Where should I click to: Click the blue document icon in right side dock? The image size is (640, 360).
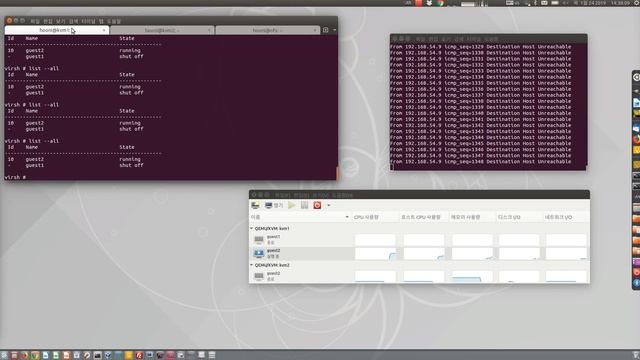tap(636, 103)
